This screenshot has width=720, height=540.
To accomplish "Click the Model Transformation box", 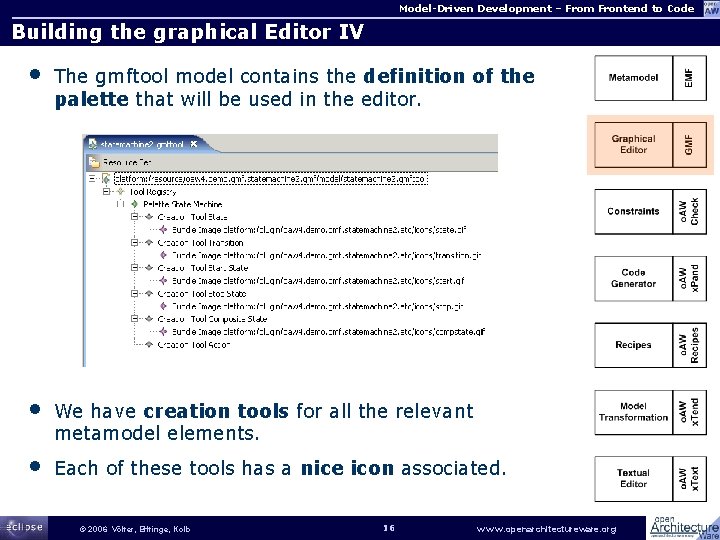I will tap(633, 412).
